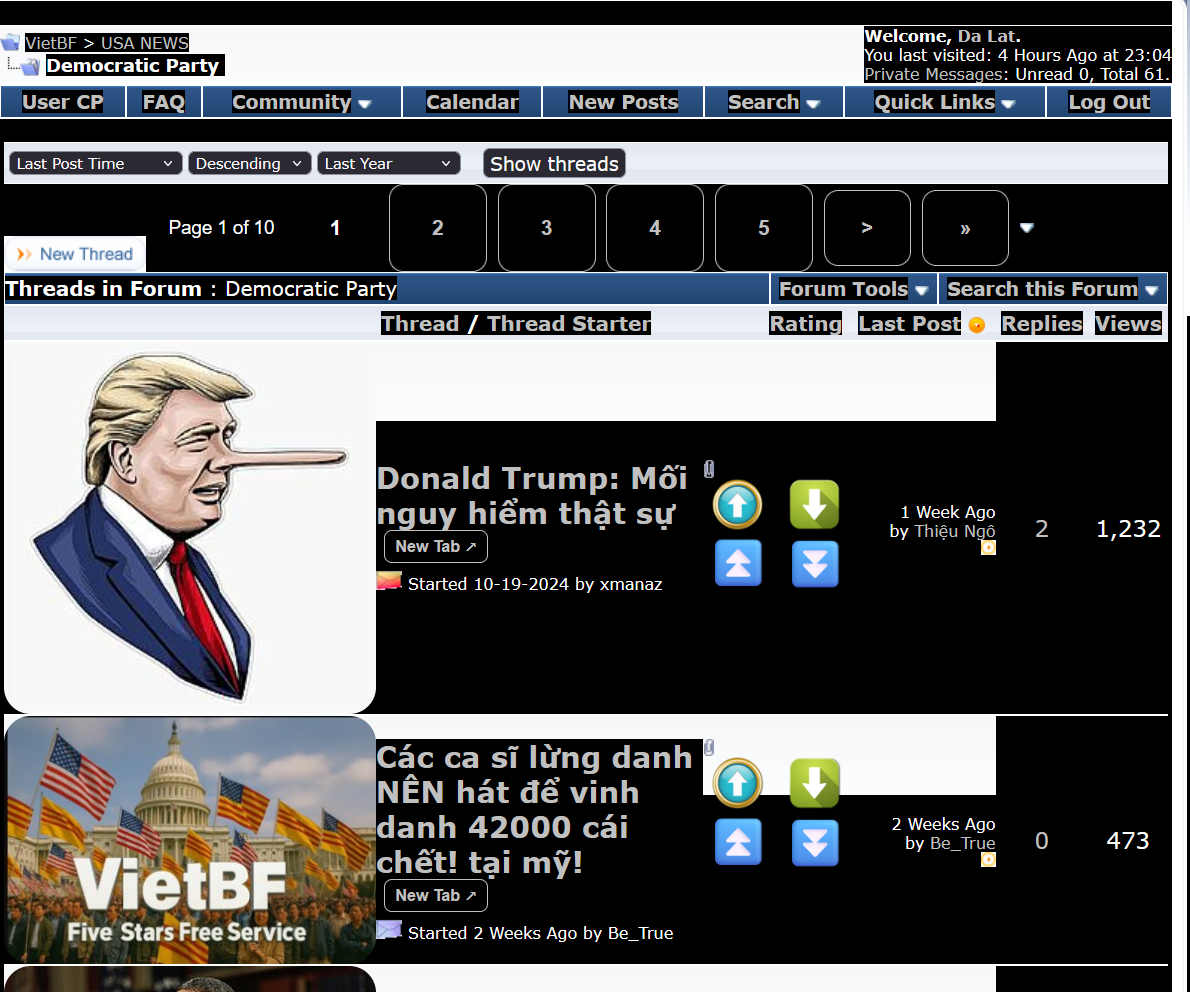The width and height of the screenshot is (1190, 992).
Task: Open the User CP menu item
Action: (63, 102)
